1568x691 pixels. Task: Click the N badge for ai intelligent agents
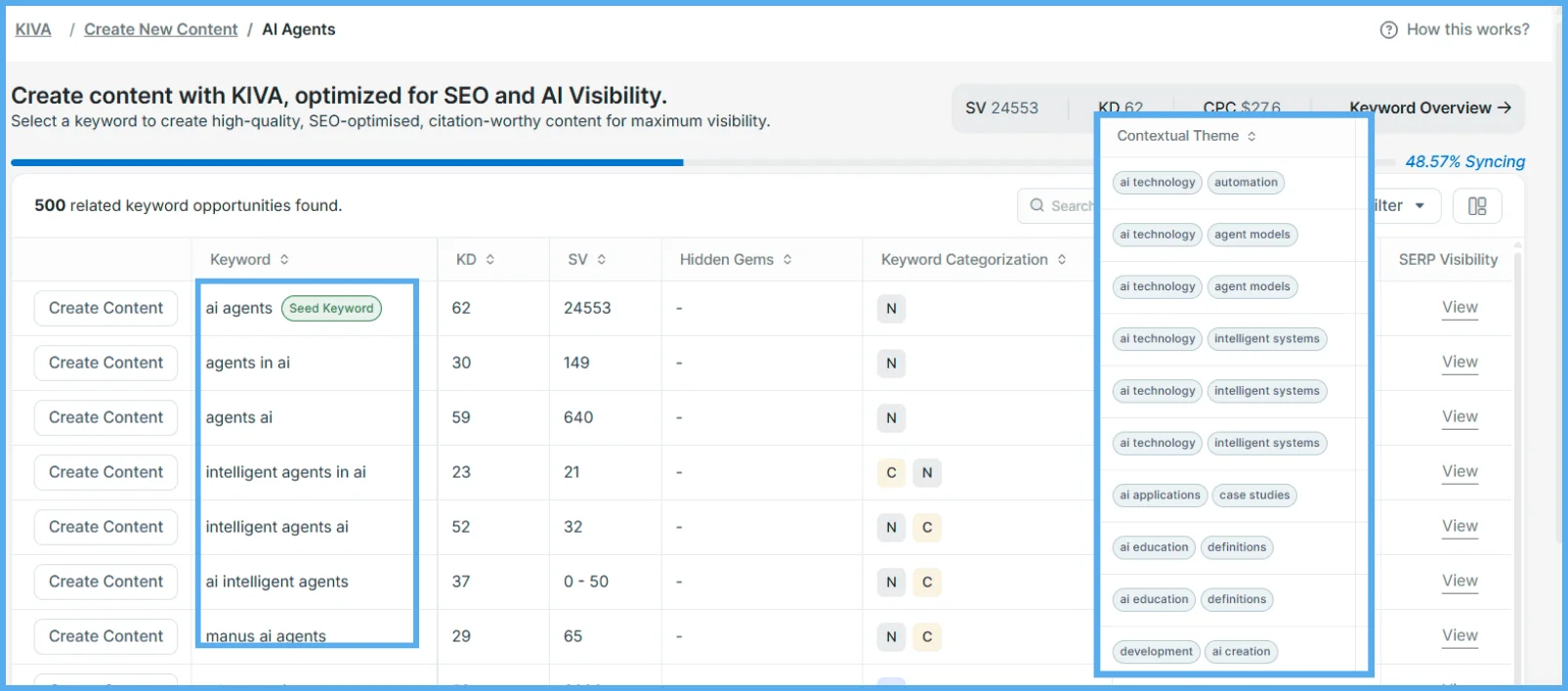point(891,583)
